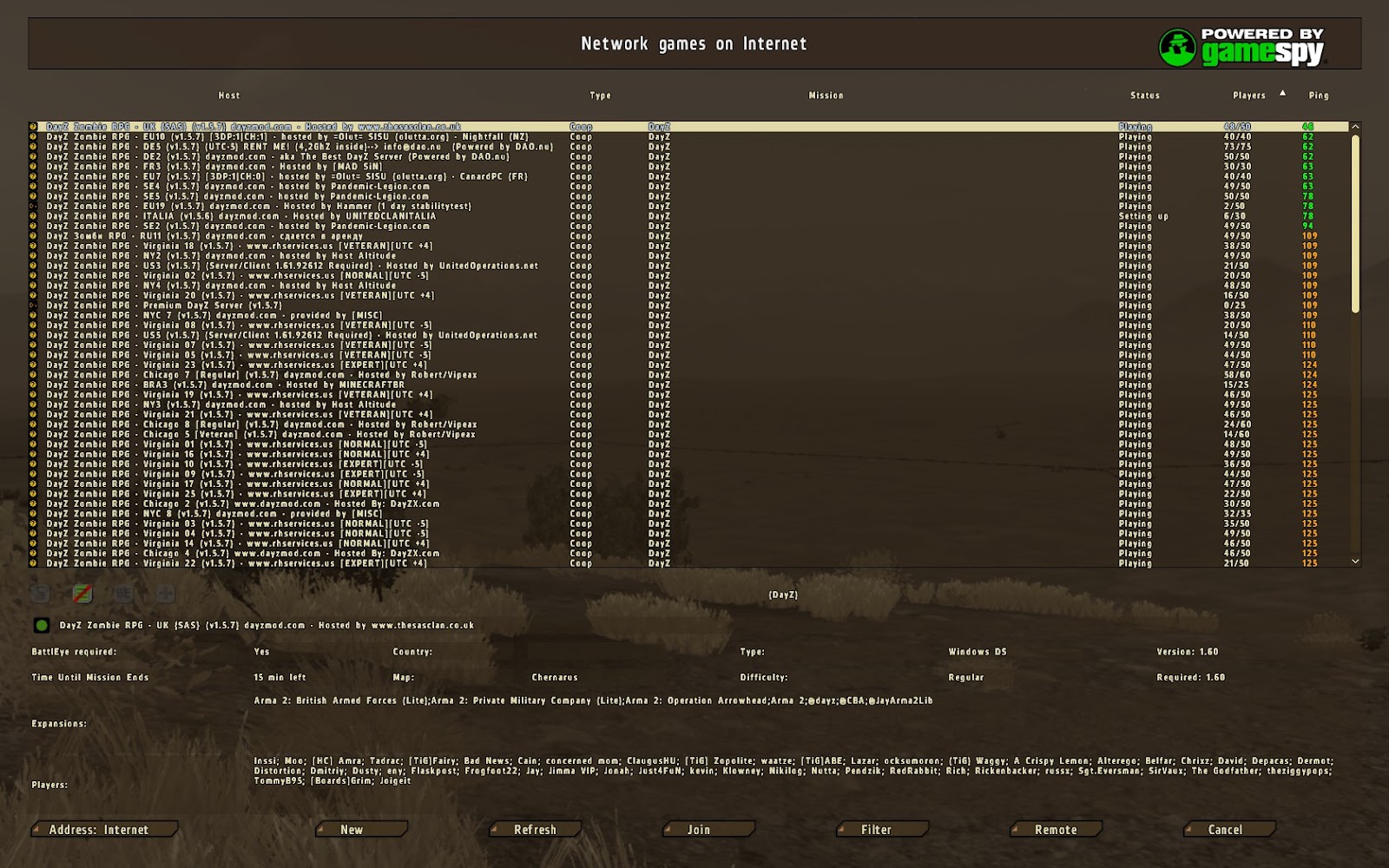Screen dimensions: 1389x868
Task: Join the selected server
Action: (x=708, y=830)
